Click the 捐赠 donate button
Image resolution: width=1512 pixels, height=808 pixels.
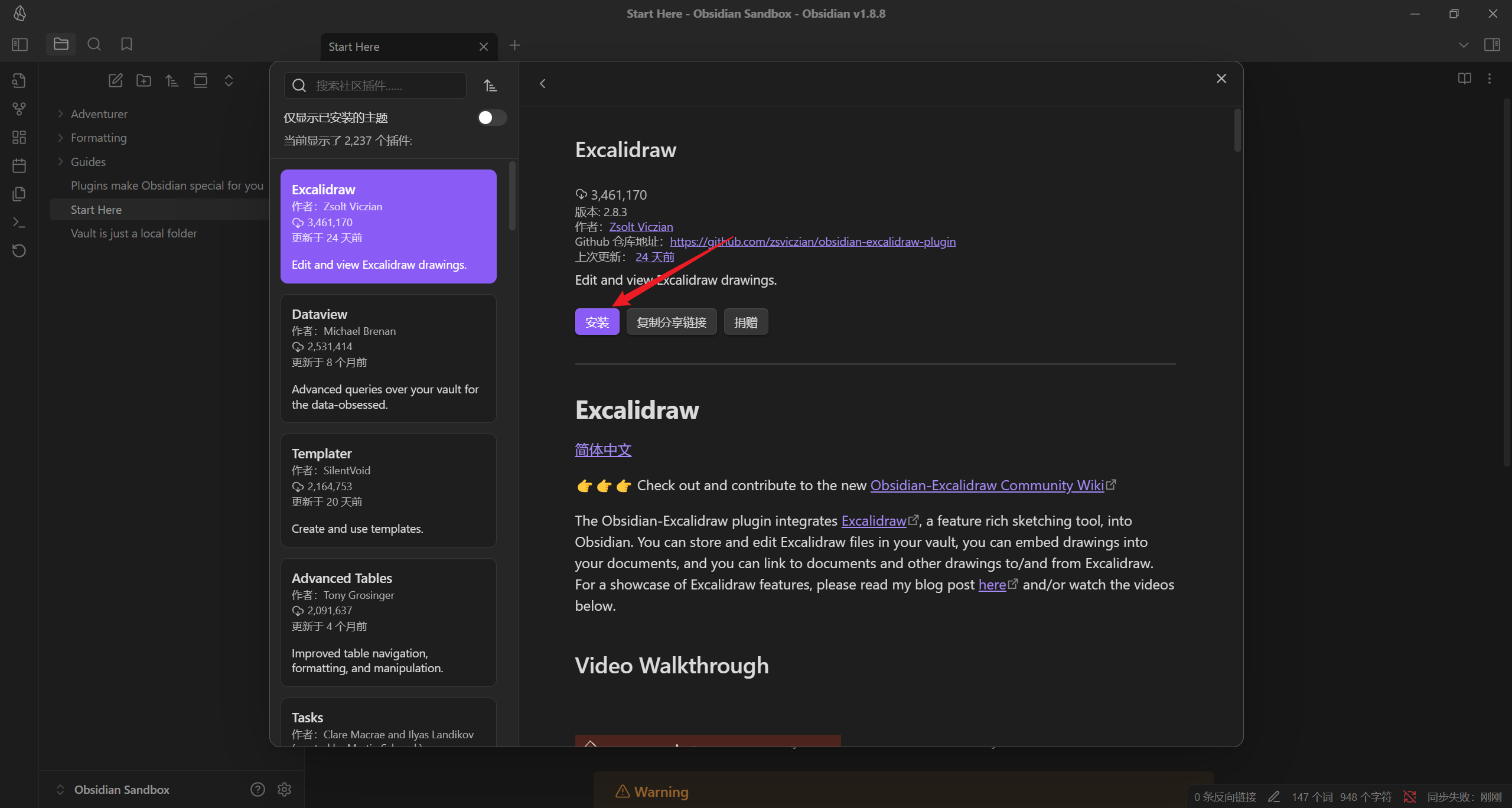pos(746,322)
